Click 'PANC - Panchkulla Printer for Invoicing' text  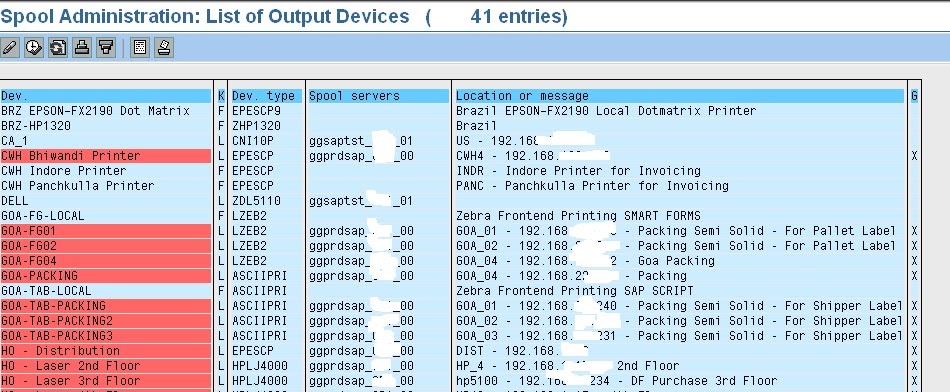coord(592,186)
